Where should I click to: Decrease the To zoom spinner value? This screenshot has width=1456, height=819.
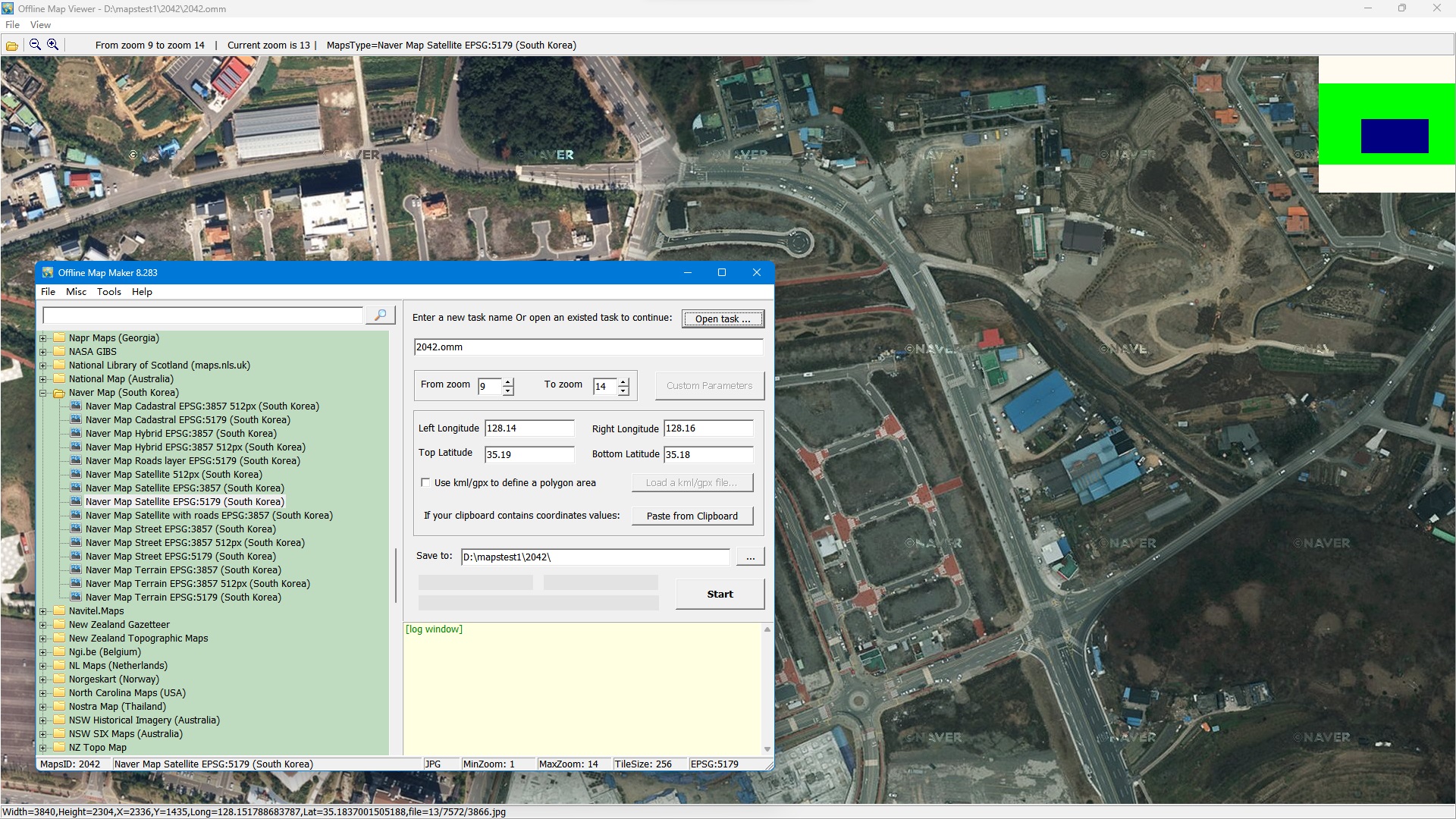pos(623,391)
